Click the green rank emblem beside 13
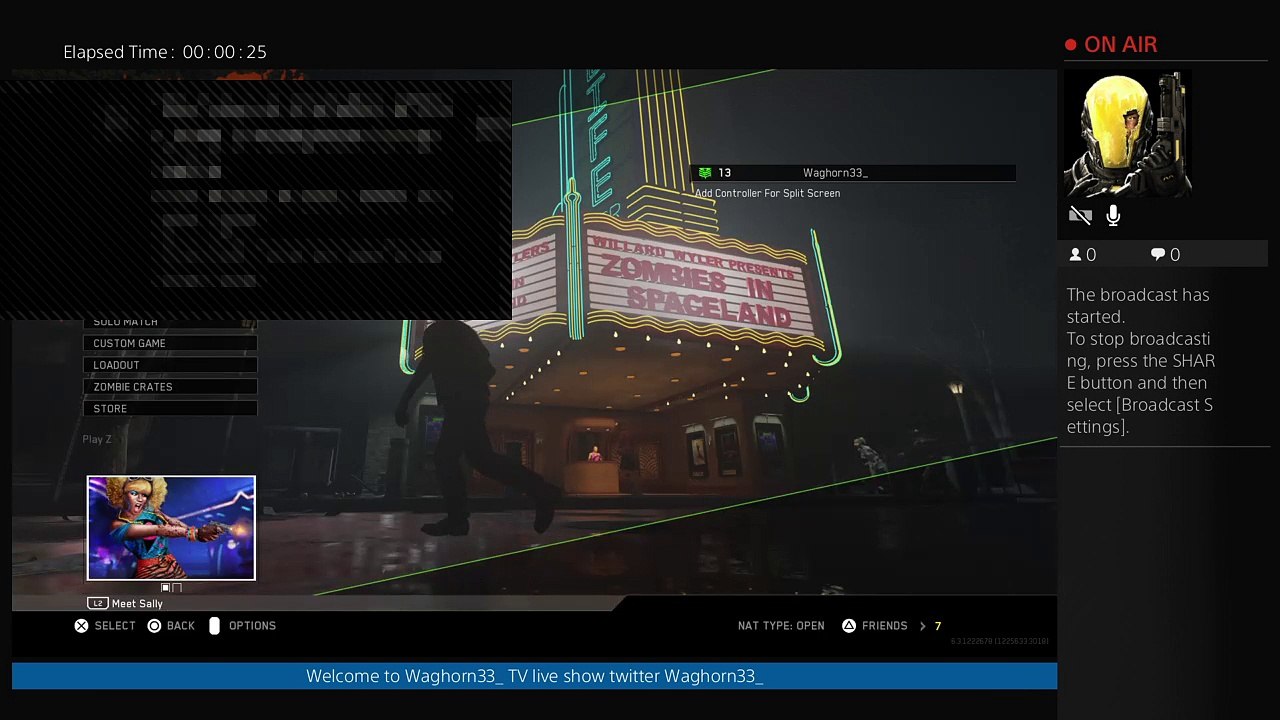This screenshot has width=1280, height=720. [705, 173]
